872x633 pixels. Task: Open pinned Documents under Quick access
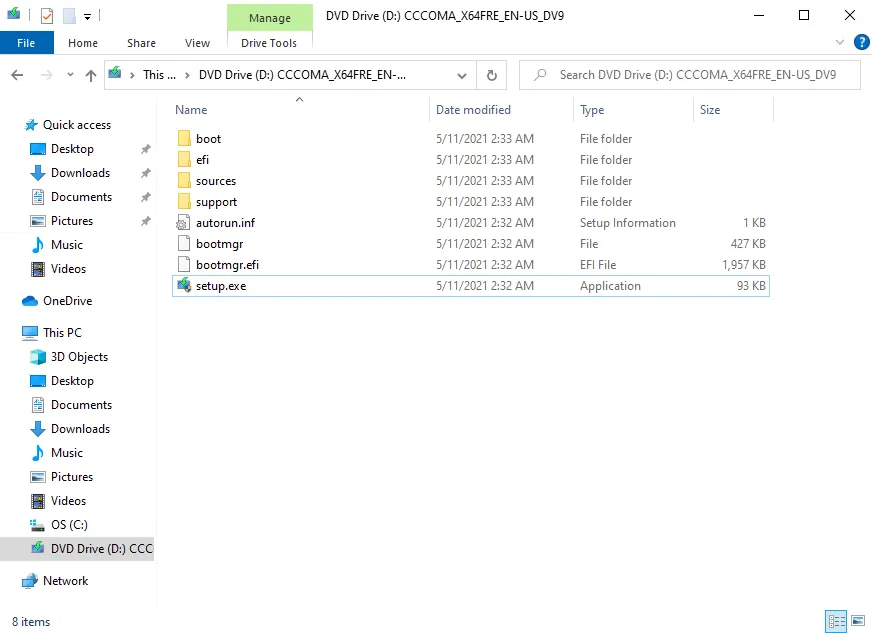(x=81, y=196)
